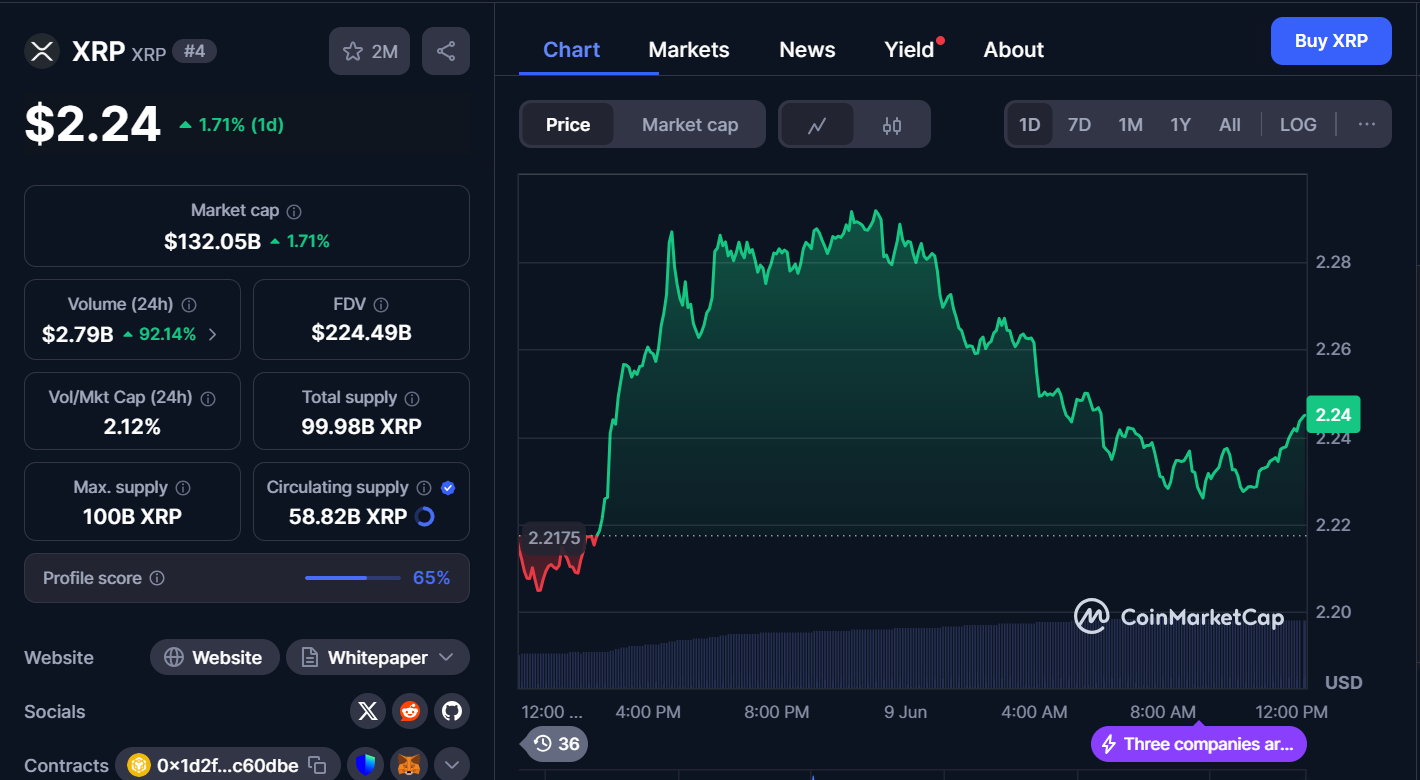Click the 2.12% Vol/Mkt Cap value
This screenshot has width=1420, height=780.
132,426
